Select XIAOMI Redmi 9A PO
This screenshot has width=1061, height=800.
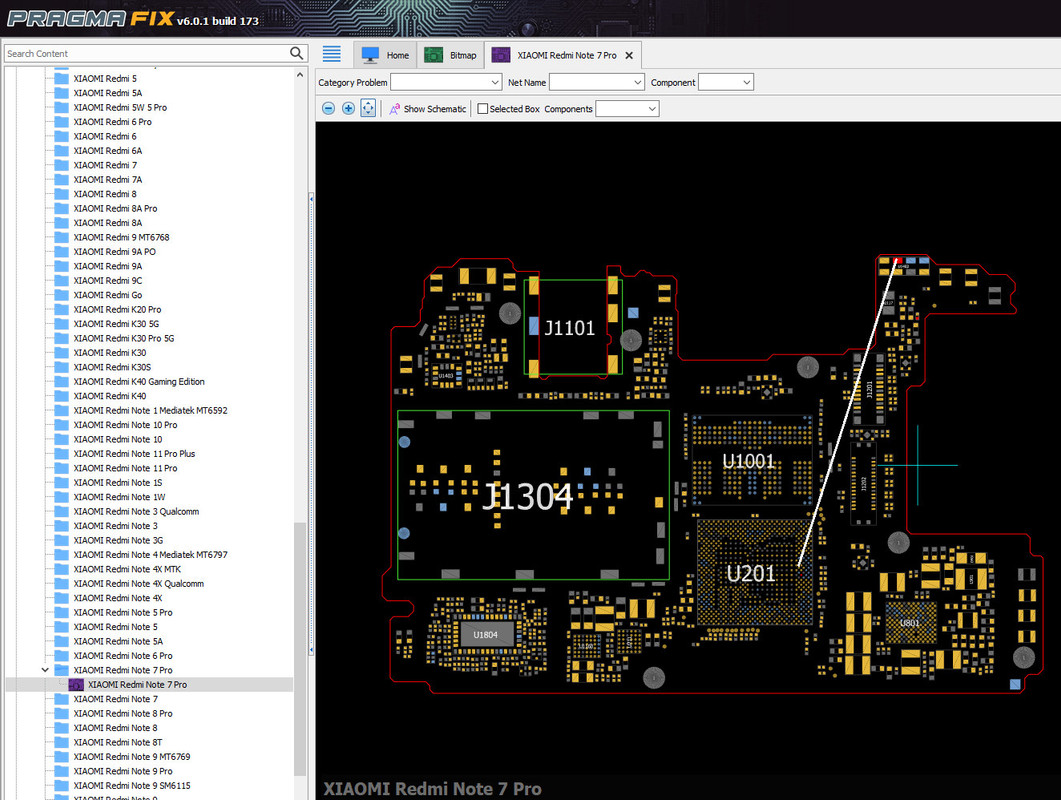coord(114,252)
